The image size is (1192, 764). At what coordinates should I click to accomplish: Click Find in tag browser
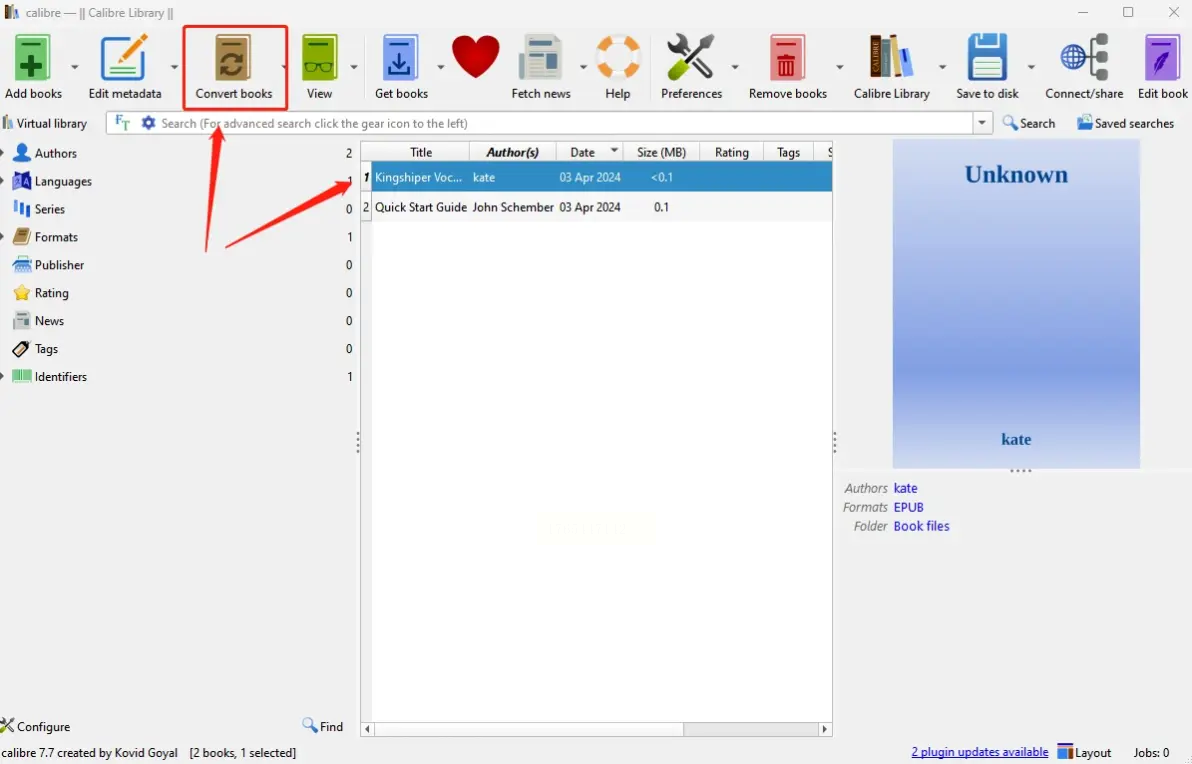(322, 726)
